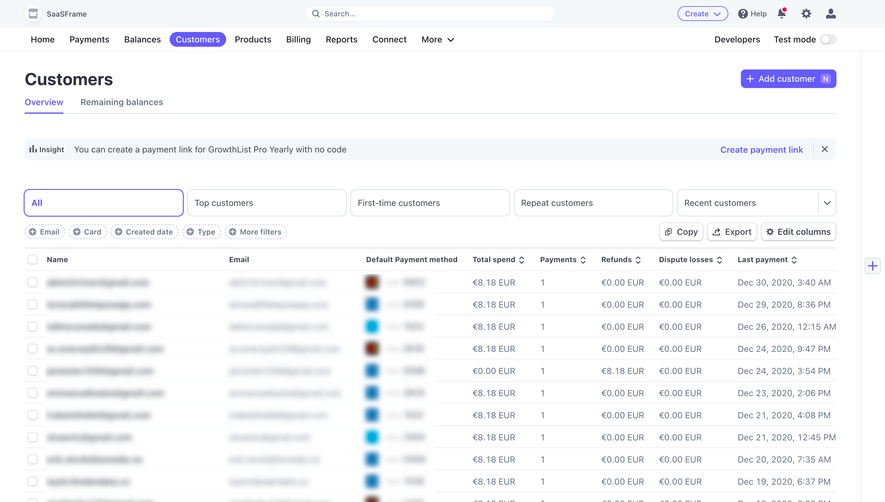Image resolution: width=885 pixels, height=502 pixels.
Task: Click card brand icon in Dec 30 row
Action: pyautogui.click(x=372, y=282)
